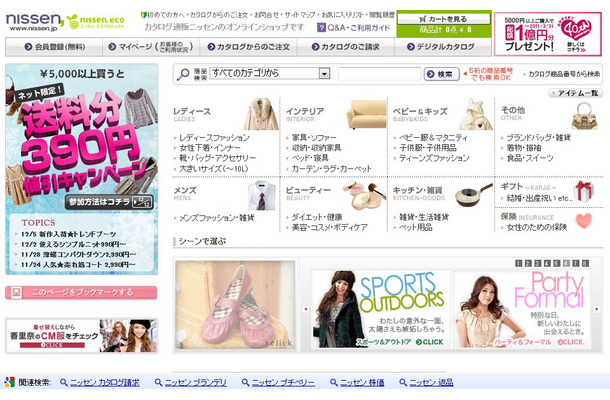Search related ニッセン 株価
Viewport: 610px width, 400px height.
click(x=362, y=382)
